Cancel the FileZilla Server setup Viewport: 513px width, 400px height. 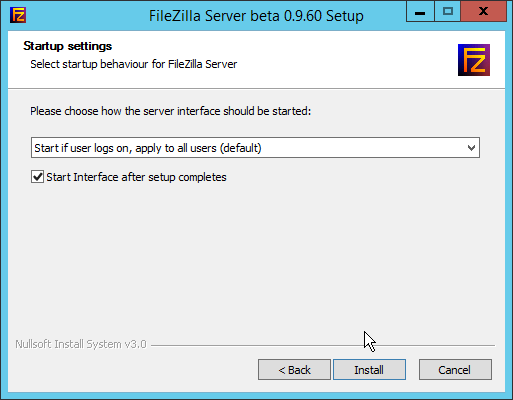click(455, 370)
